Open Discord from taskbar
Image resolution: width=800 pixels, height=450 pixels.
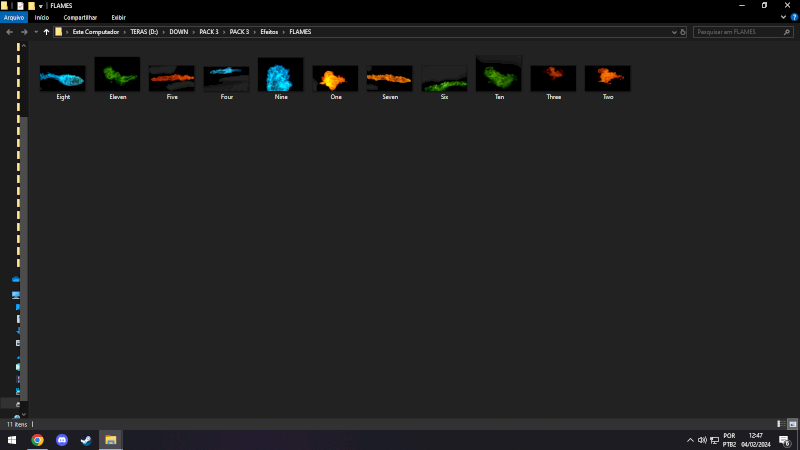[x=62, y=440]
